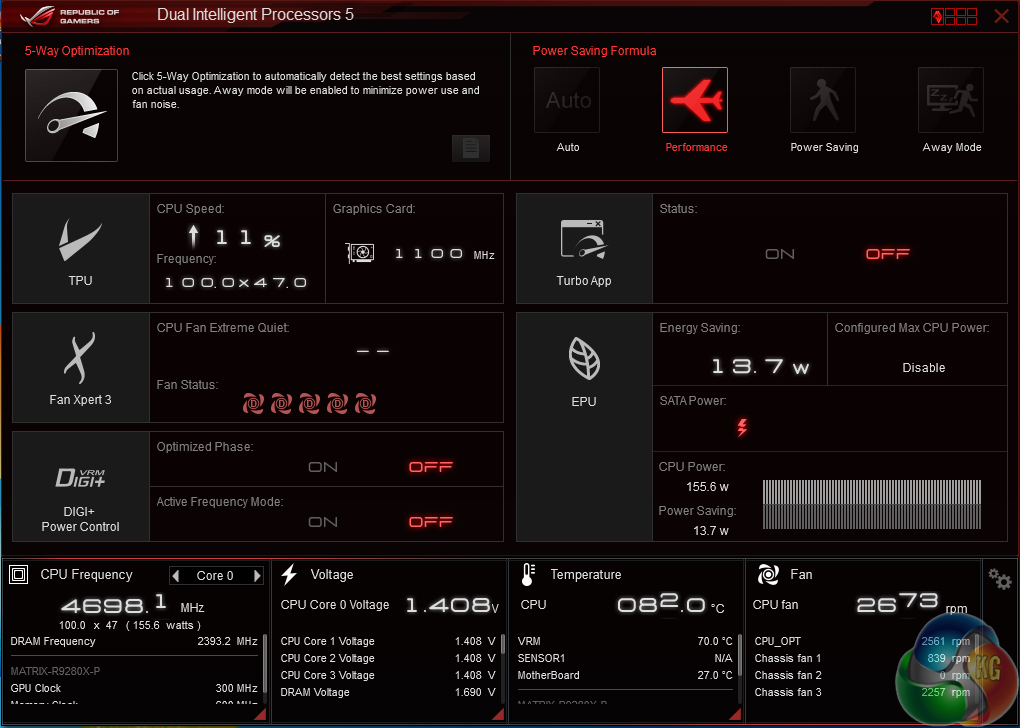The width and height of the screenshot is (1020, 728).
Task: Turn Turbo App status OFF
Action: (x=887, y=254)
